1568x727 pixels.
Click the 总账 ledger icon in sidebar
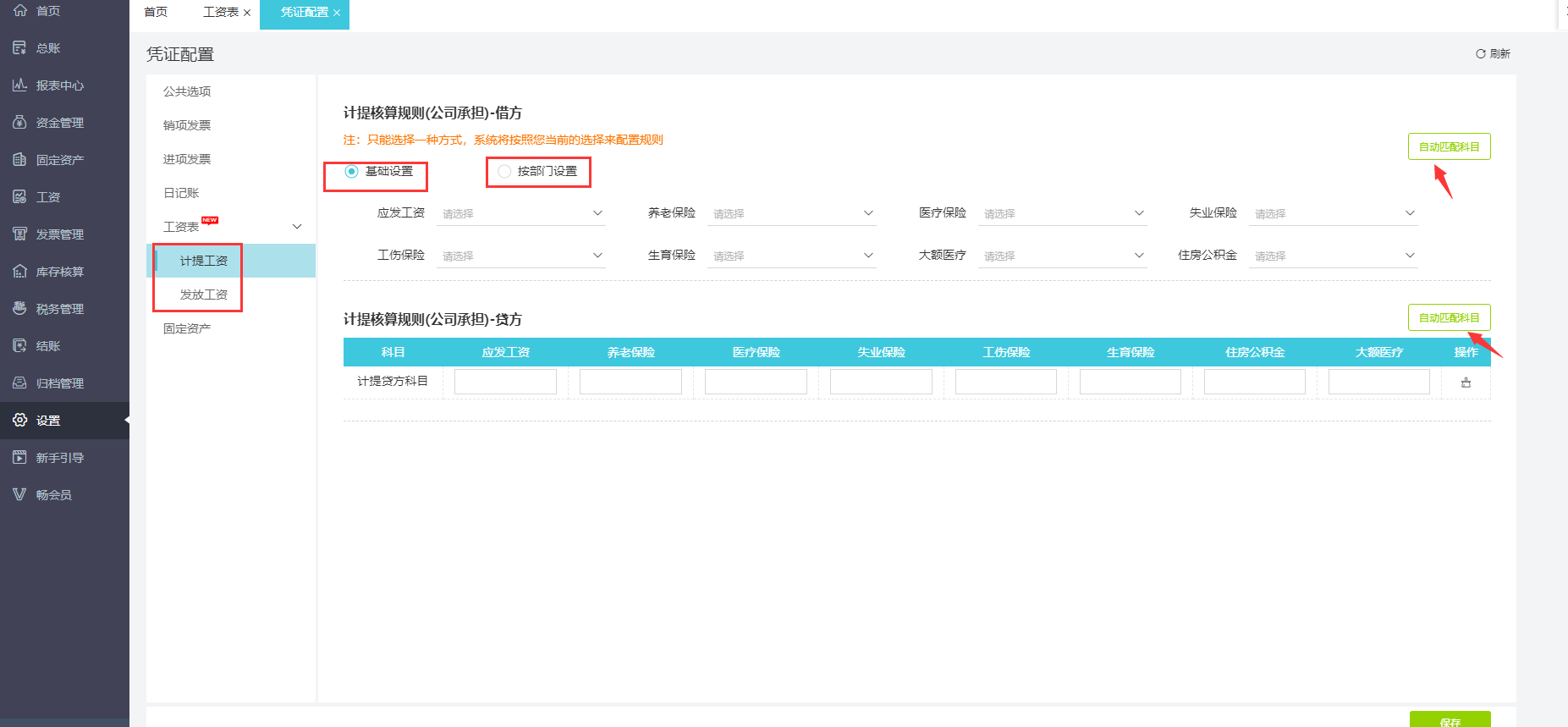point(19,48)
